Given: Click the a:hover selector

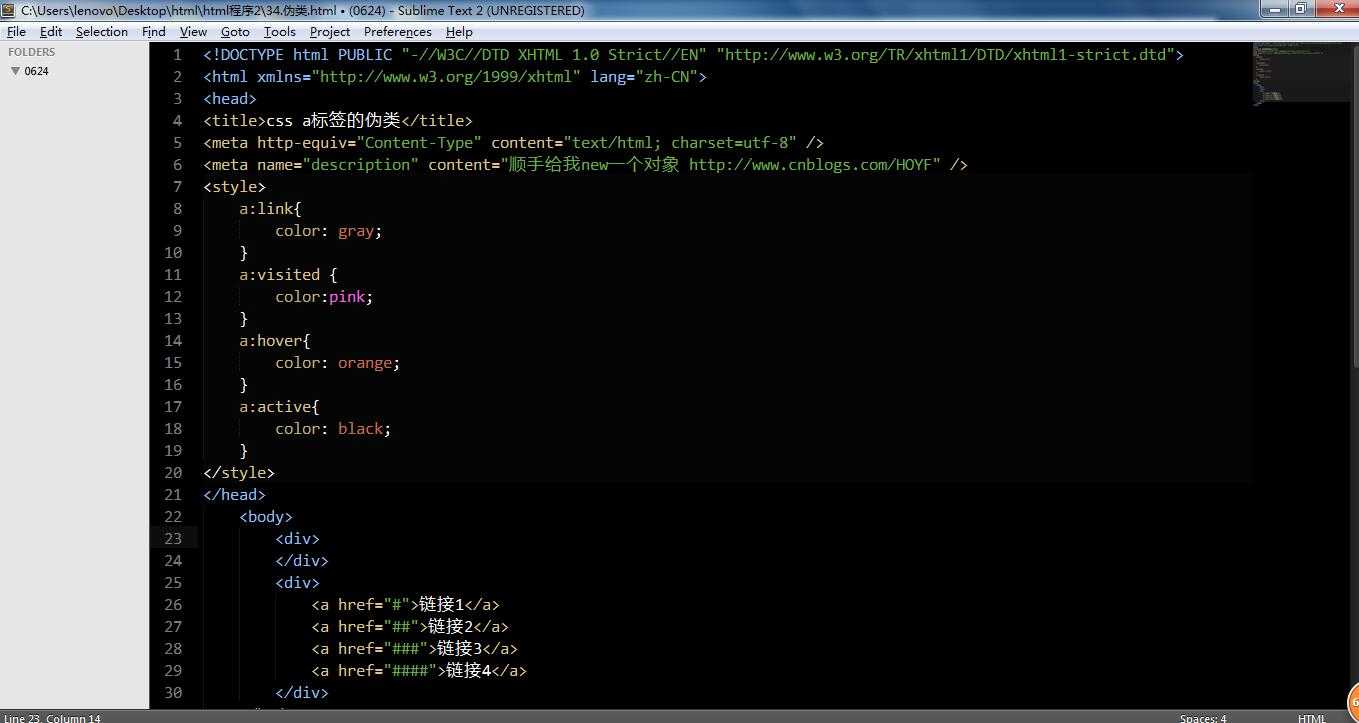Looking at the screenshot, I should (x=270, y=341).
